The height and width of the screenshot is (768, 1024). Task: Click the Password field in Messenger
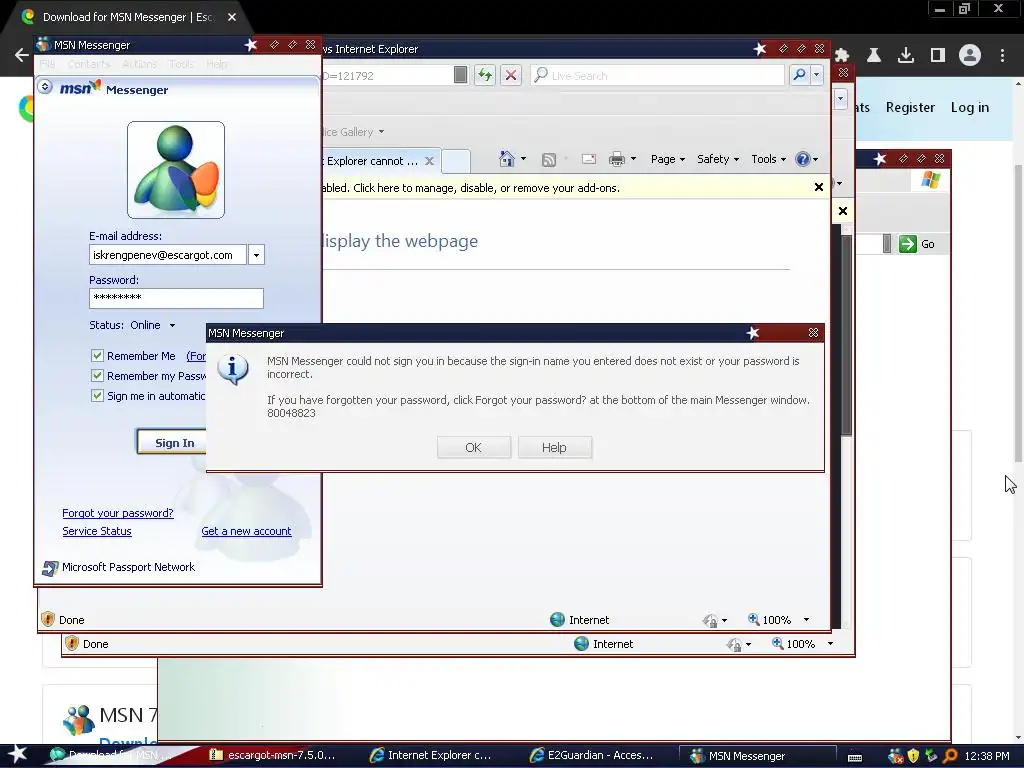[x=176, y=298]
